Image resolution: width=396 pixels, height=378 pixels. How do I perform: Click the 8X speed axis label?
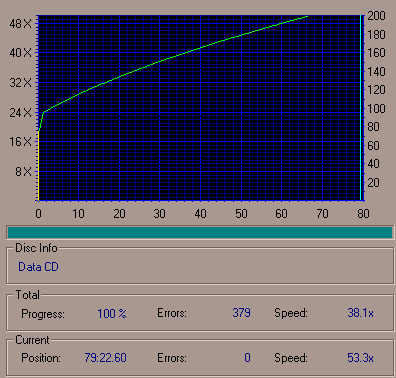tap(23, 172)
